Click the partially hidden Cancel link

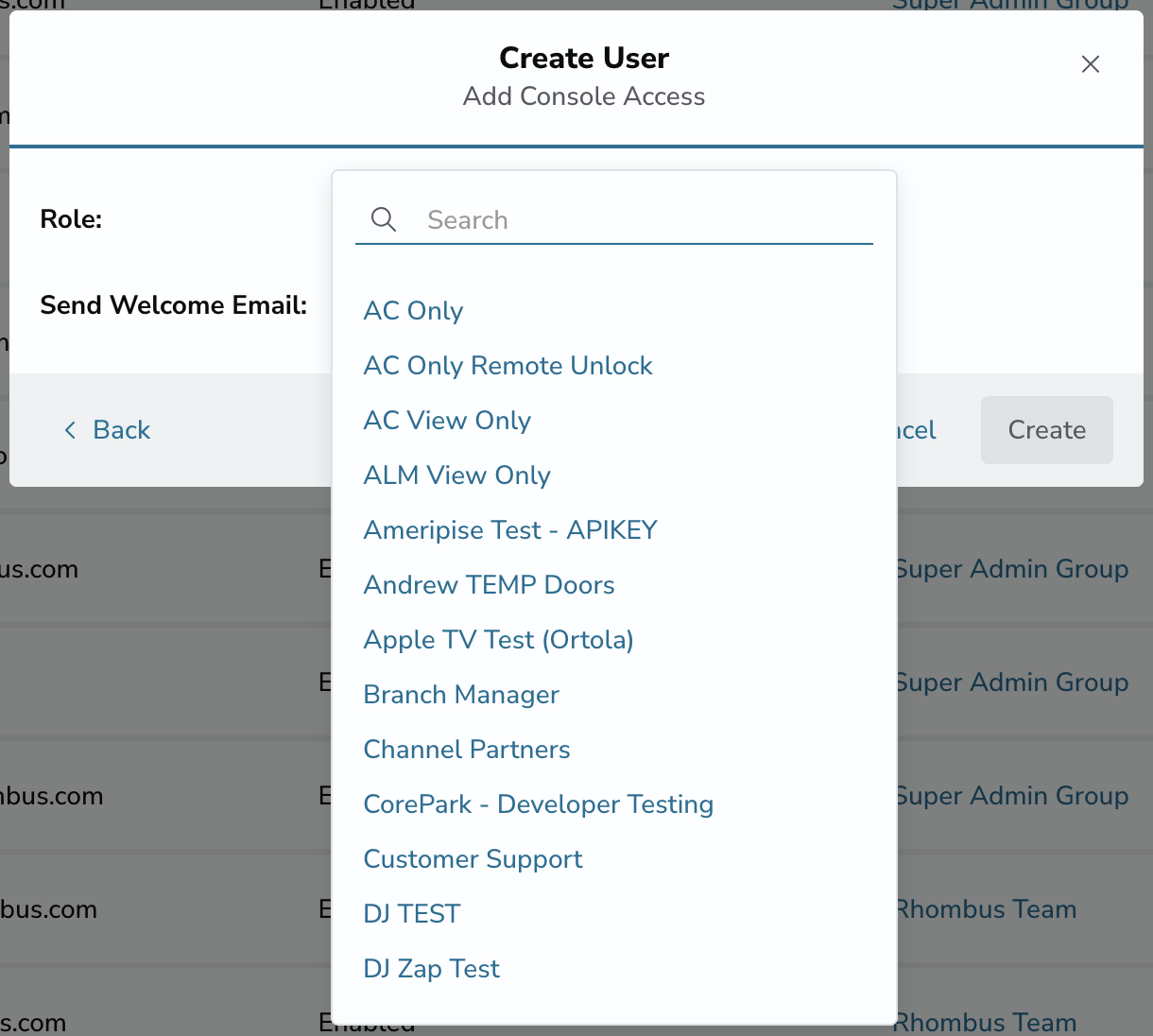(917, 430)
